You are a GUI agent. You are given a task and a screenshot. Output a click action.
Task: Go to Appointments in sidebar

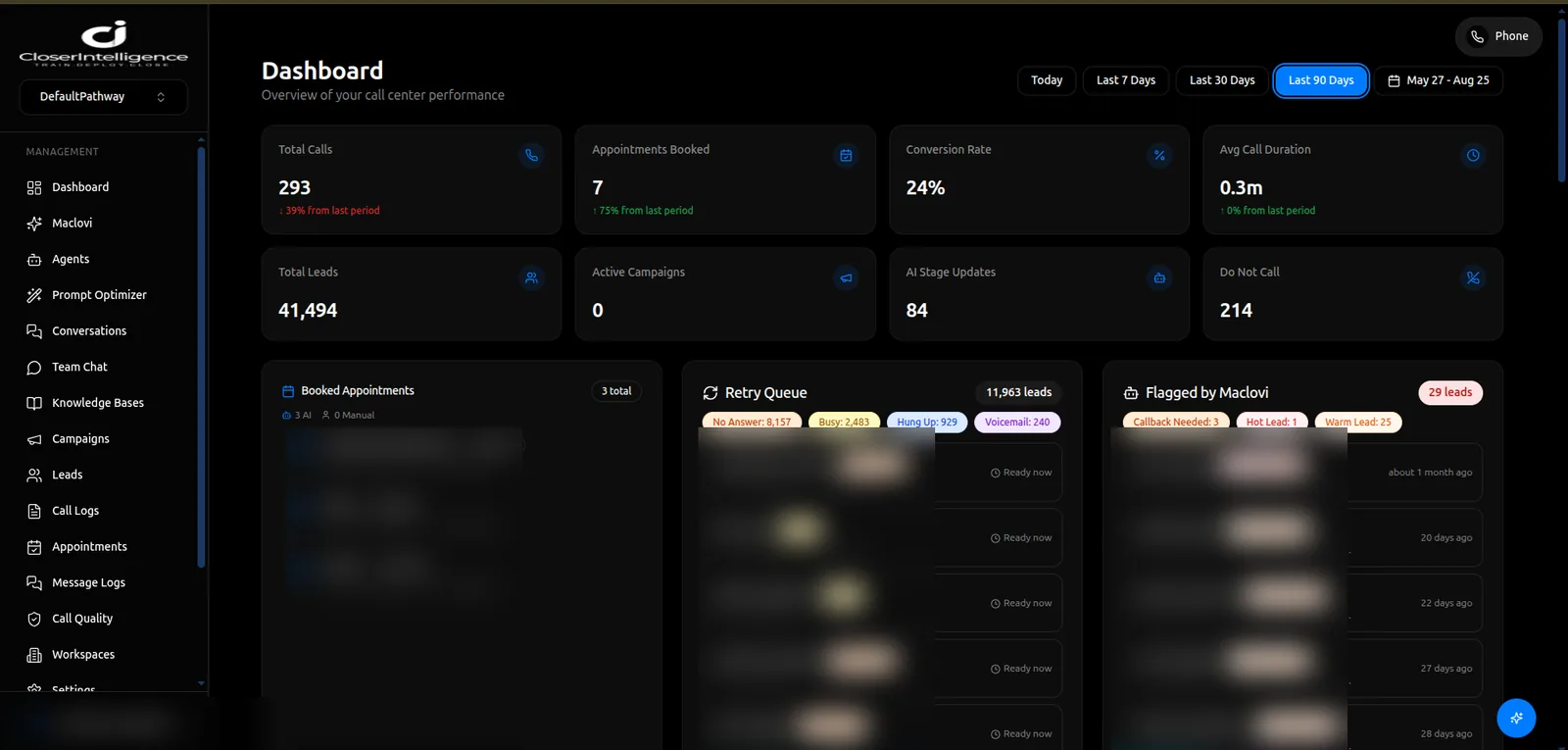pos(89,547)
